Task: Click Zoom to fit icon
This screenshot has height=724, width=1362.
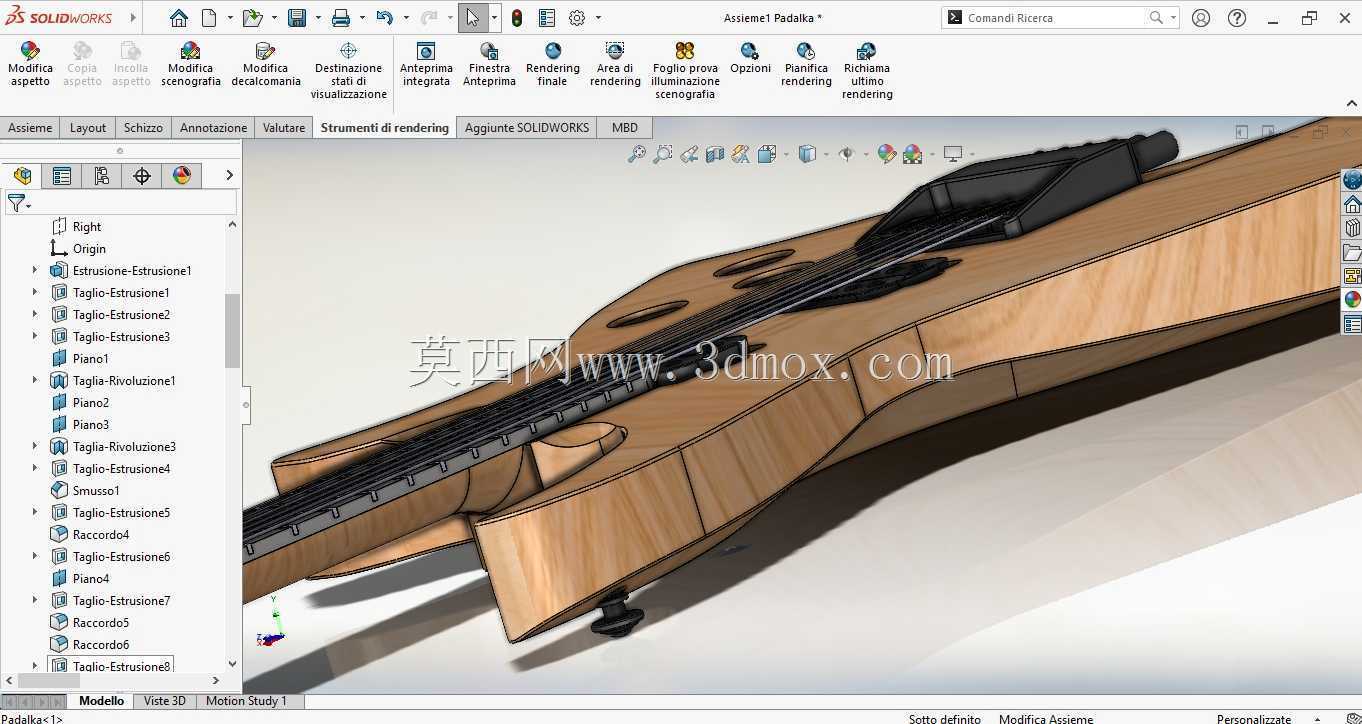Action: tap(637, 154)
